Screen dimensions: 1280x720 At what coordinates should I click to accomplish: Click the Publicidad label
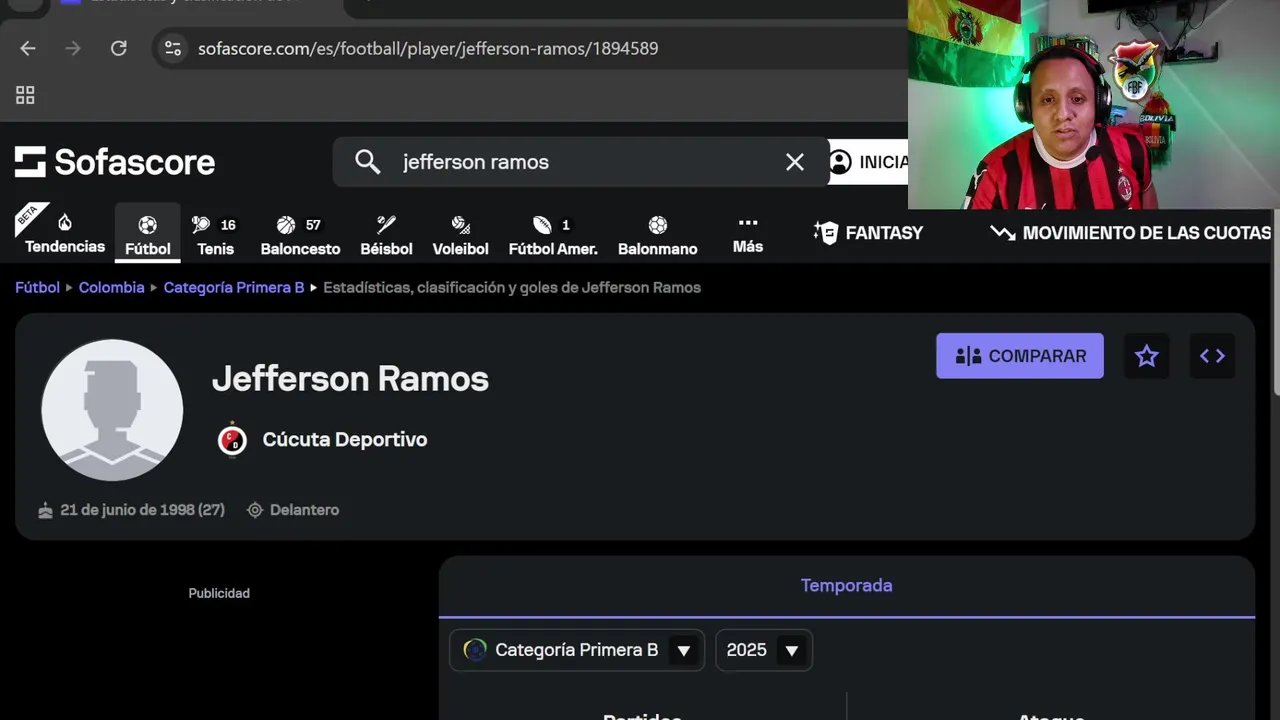[x=219, y=593]
